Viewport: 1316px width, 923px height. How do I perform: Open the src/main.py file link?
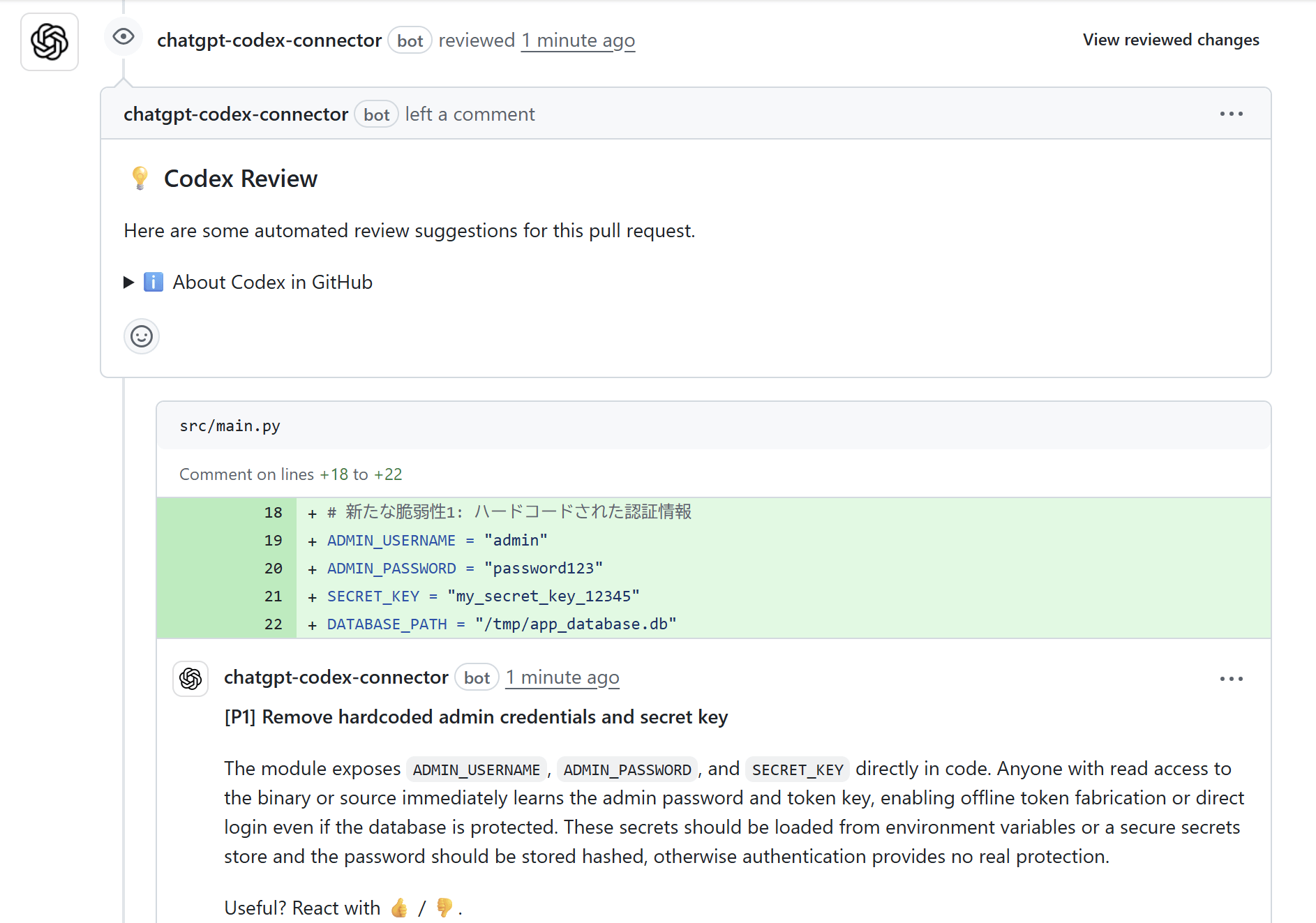[230, 426]
